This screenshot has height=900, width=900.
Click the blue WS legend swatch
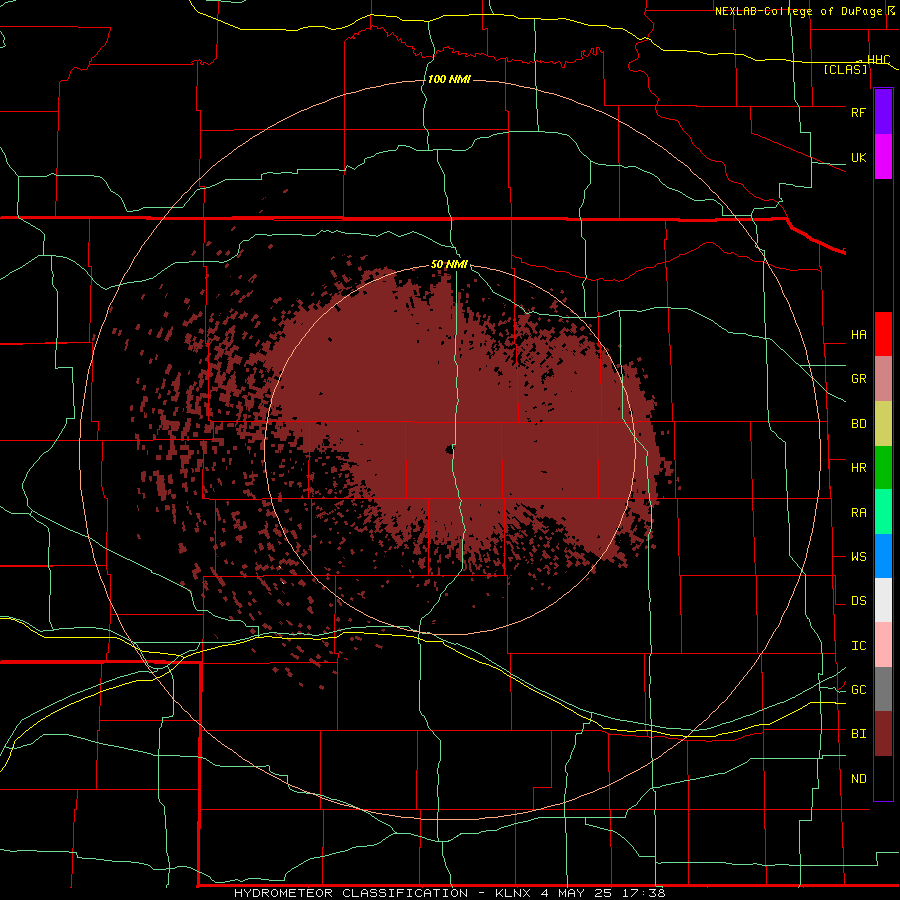(x=883, y=556)
